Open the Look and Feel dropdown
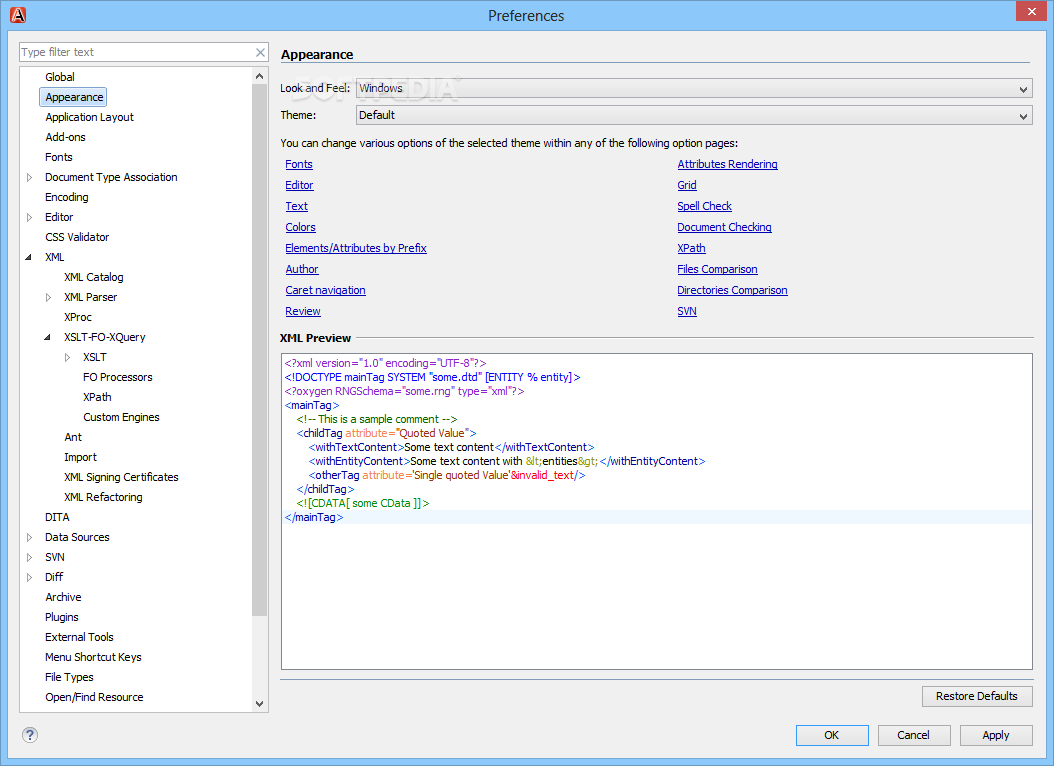This screenshot has width=1054, height=766. (694, 88)
